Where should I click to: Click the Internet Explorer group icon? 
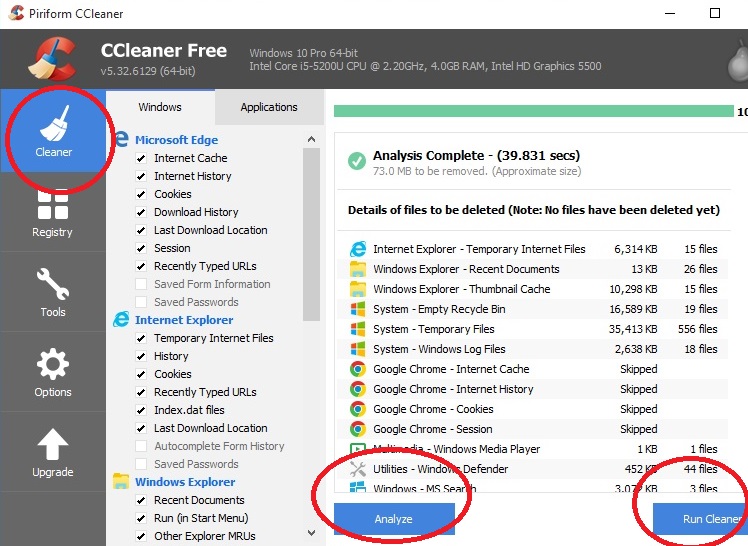pos(121,319)
